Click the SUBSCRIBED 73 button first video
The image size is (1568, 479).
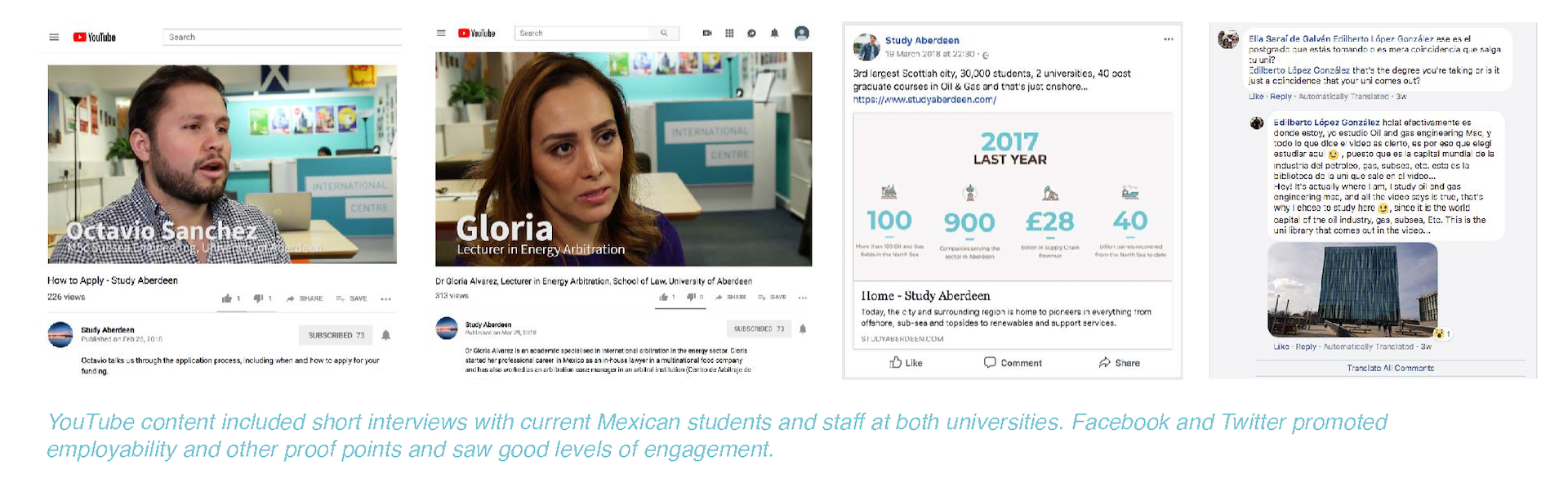pos(336,335)
